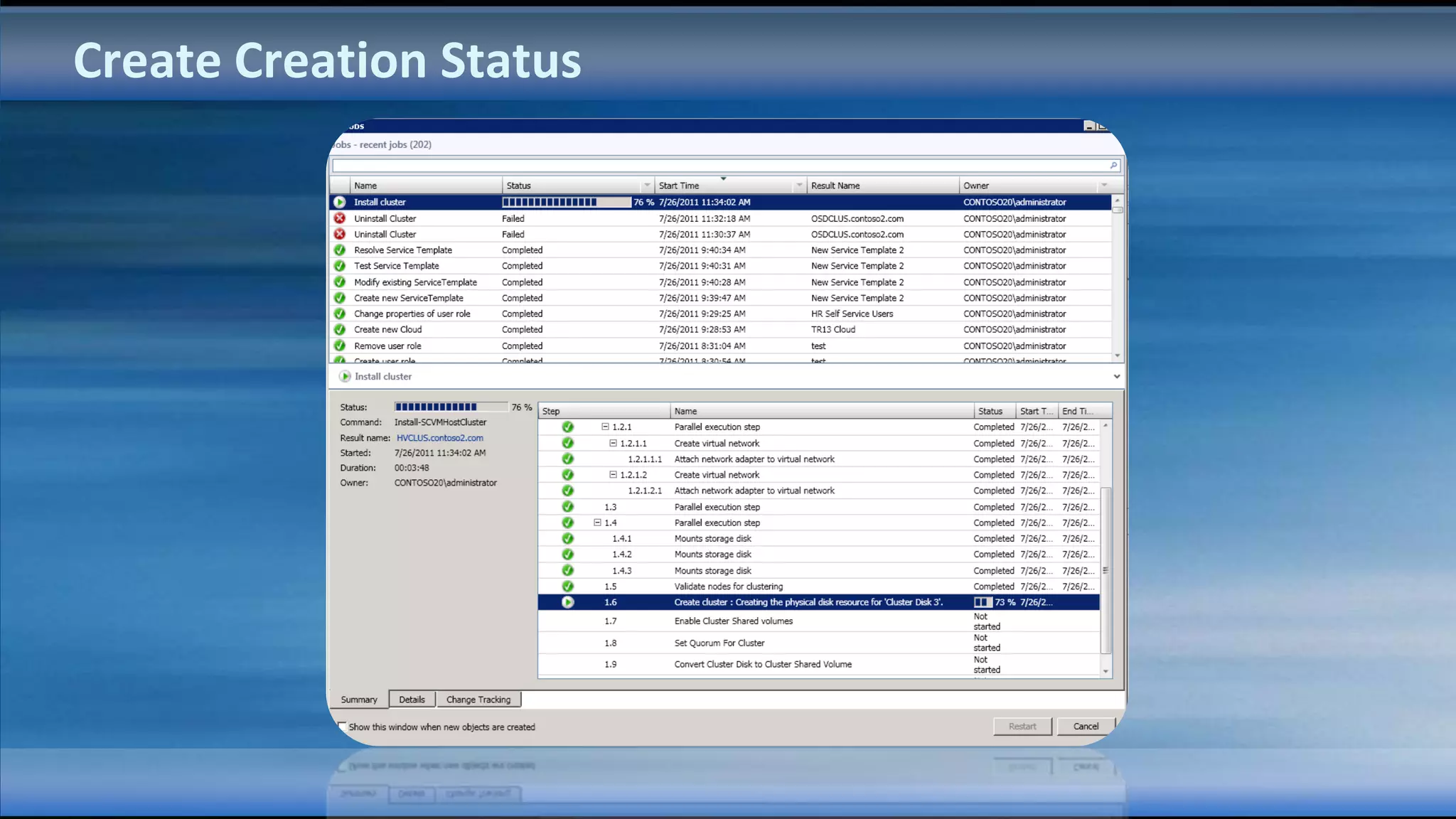The image size is (1456, 819).
Task: Switch to the Change Tracking tab
Action: pos(478,700)
